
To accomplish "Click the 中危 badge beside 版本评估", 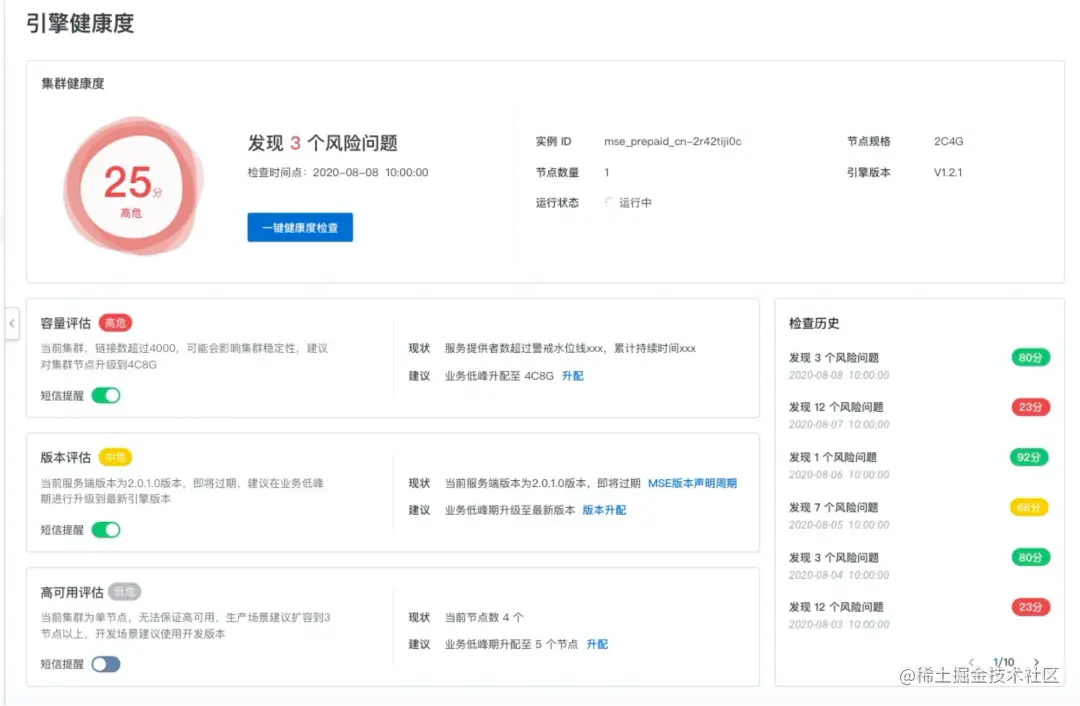I will [115, 457].
